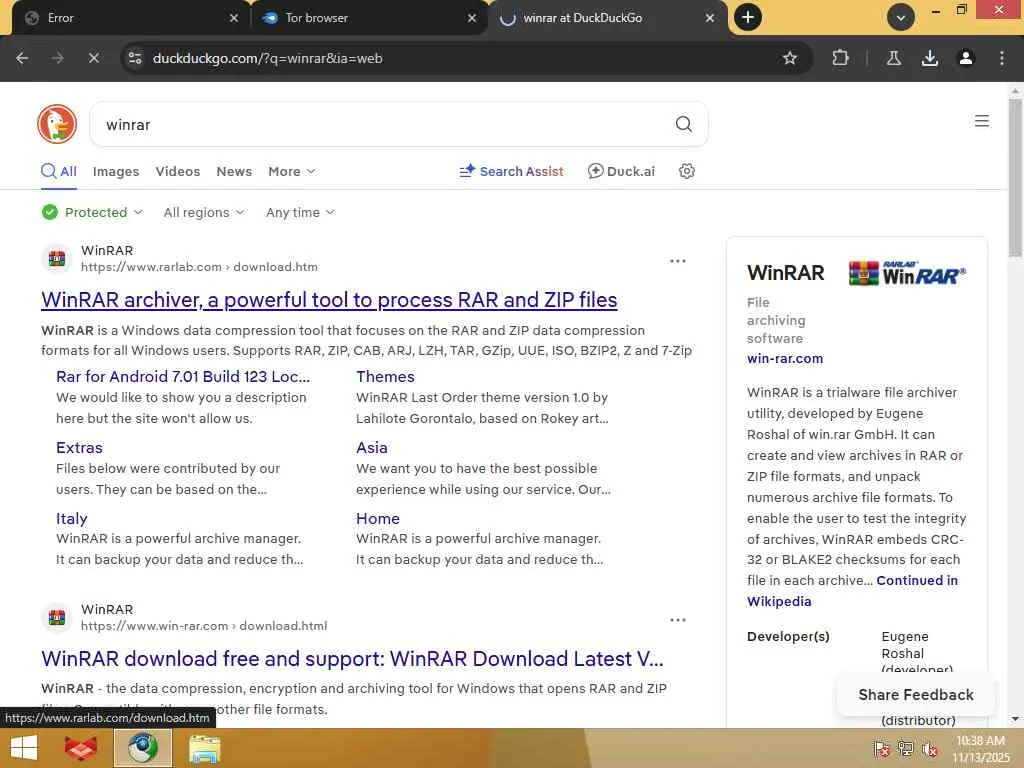The image size is (1024, 768).
Task: Switch to the Tor browser tab
Action: point(369,18)
